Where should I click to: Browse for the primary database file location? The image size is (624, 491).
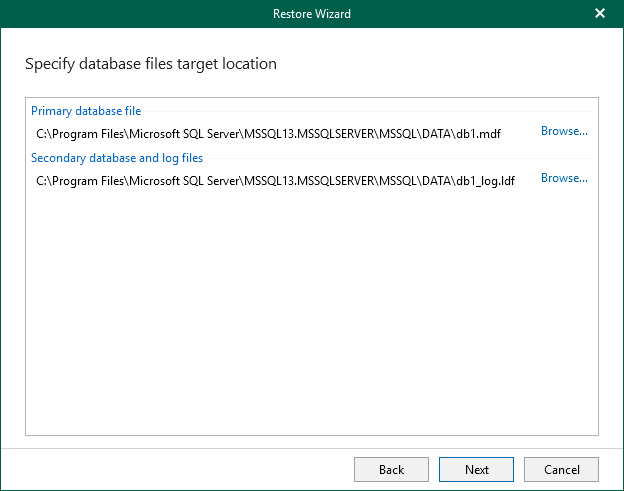click(x=564, y=131)
